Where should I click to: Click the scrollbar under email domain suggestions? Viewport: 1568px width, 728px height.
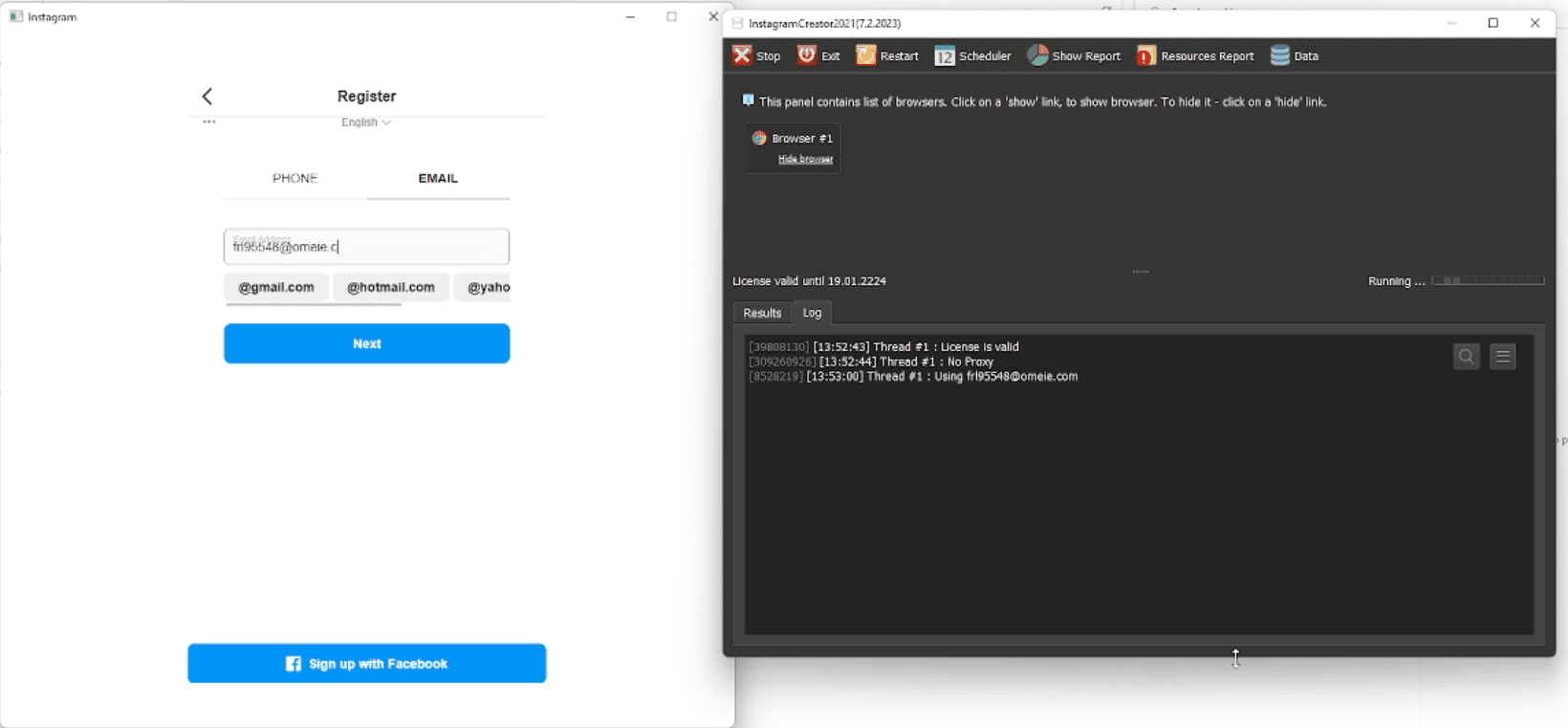pyautogui.click(x=314, y=305)
